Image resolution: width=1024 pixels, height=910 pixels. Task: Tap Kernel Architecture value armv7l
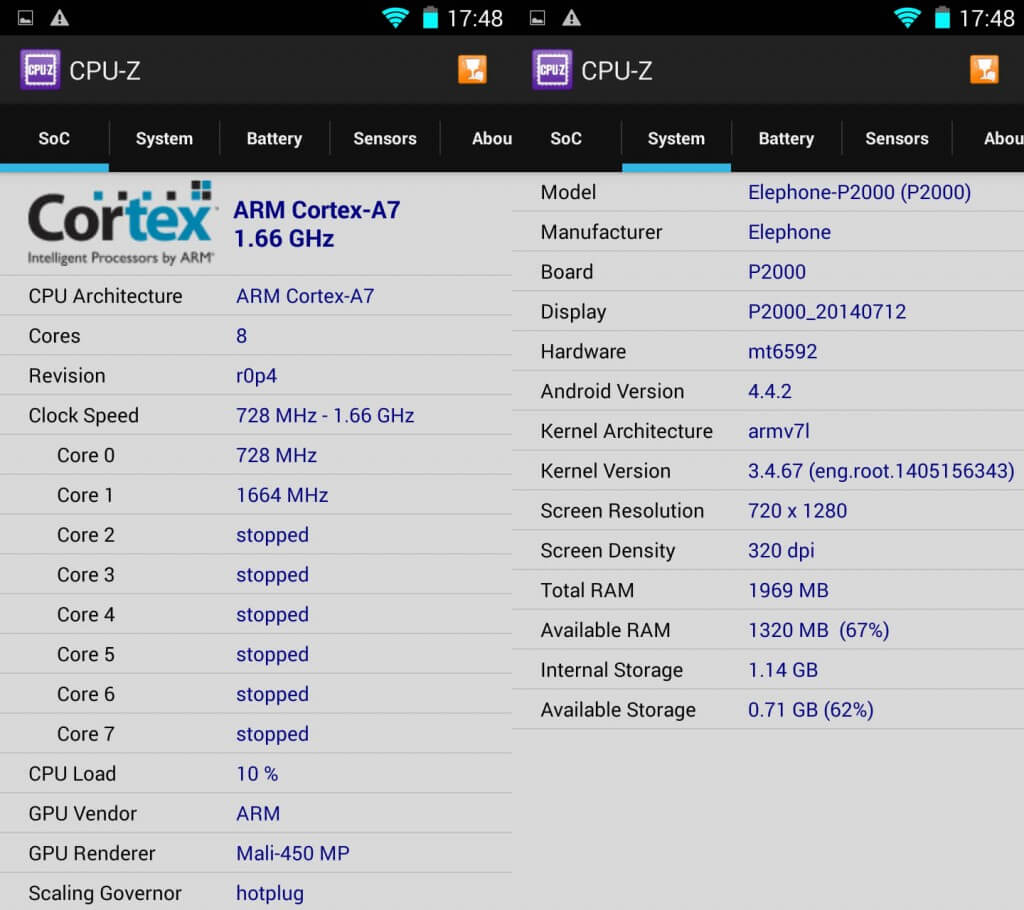pyautogui.click(x=779, y=431)
